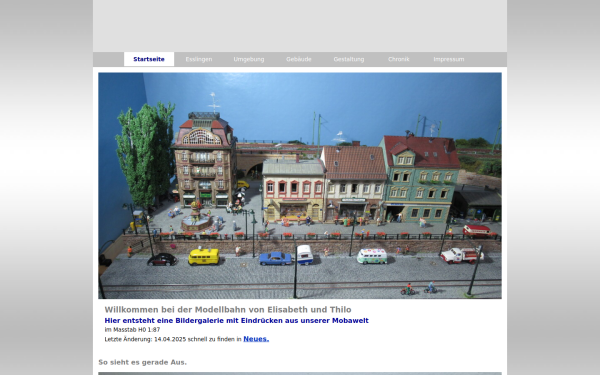The height and width of the screenshot is (375, 600).
Task: Open the Gestaltung section
Action: [x=349, y=59]
